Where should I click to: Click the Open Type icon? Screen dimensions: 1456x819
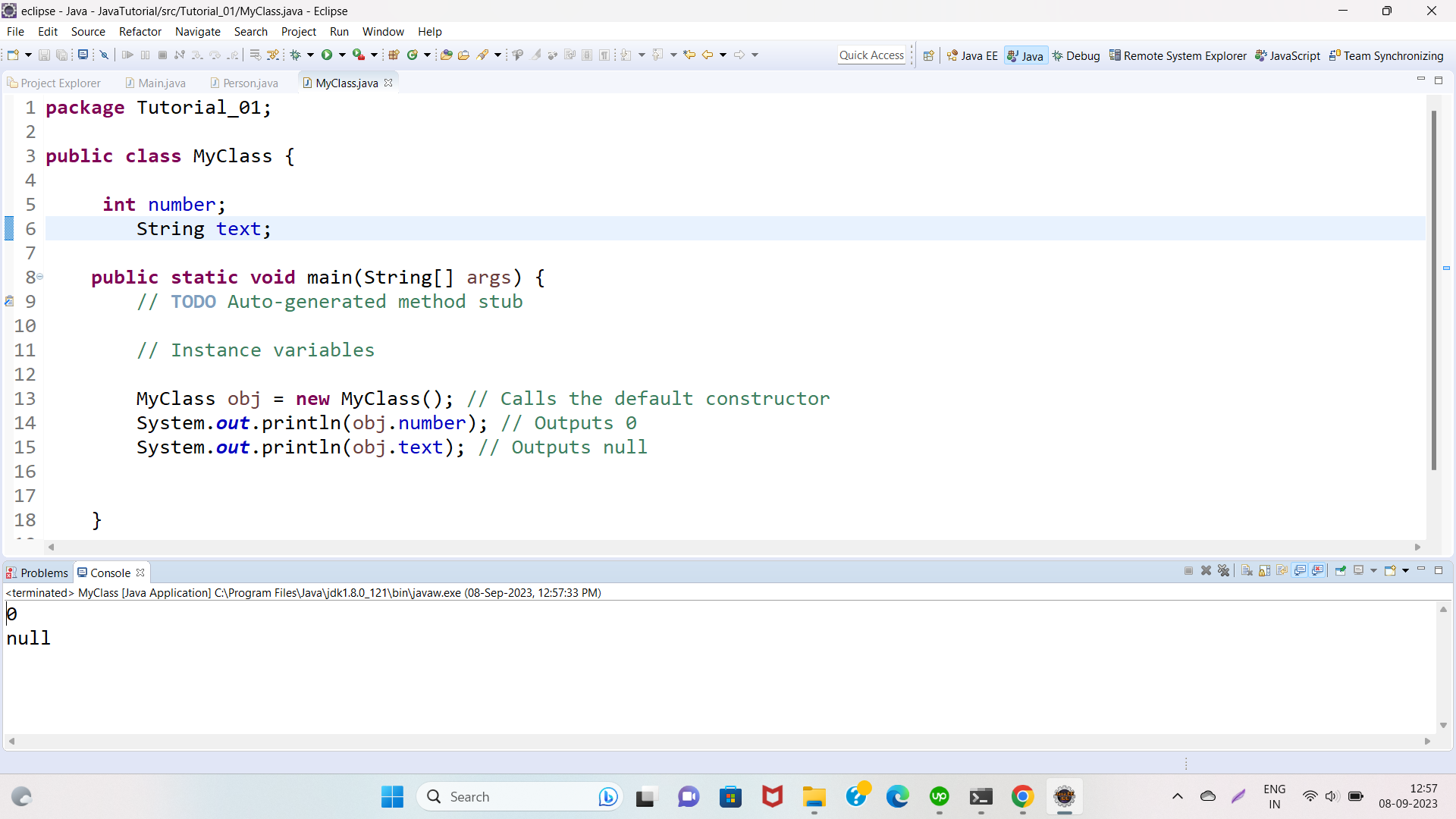[x=446, y=55]
